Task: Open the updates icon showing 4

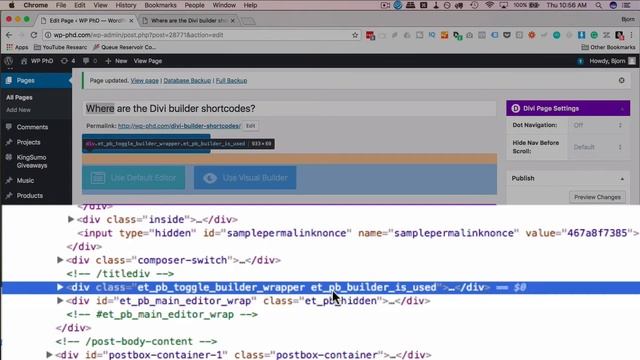Action: click(68, 61)
